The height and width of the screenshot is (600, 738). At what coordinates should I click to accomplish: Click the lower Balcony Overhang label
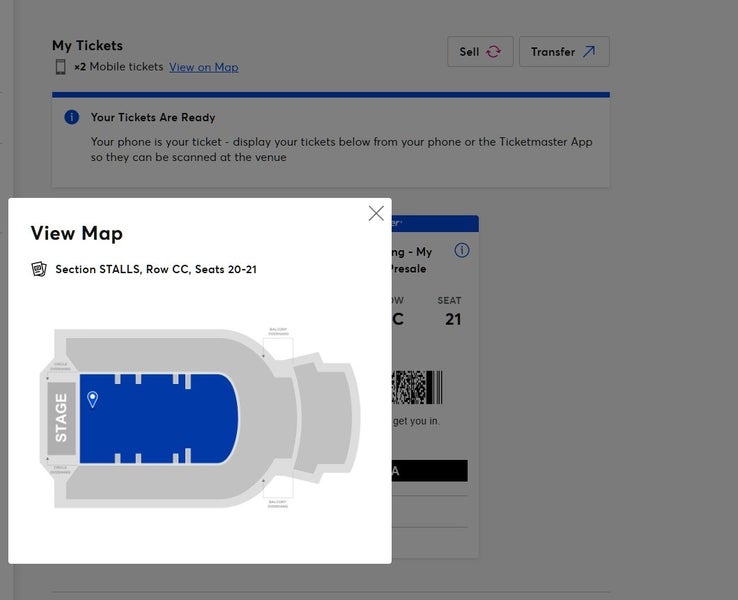(x=278, y=503)
